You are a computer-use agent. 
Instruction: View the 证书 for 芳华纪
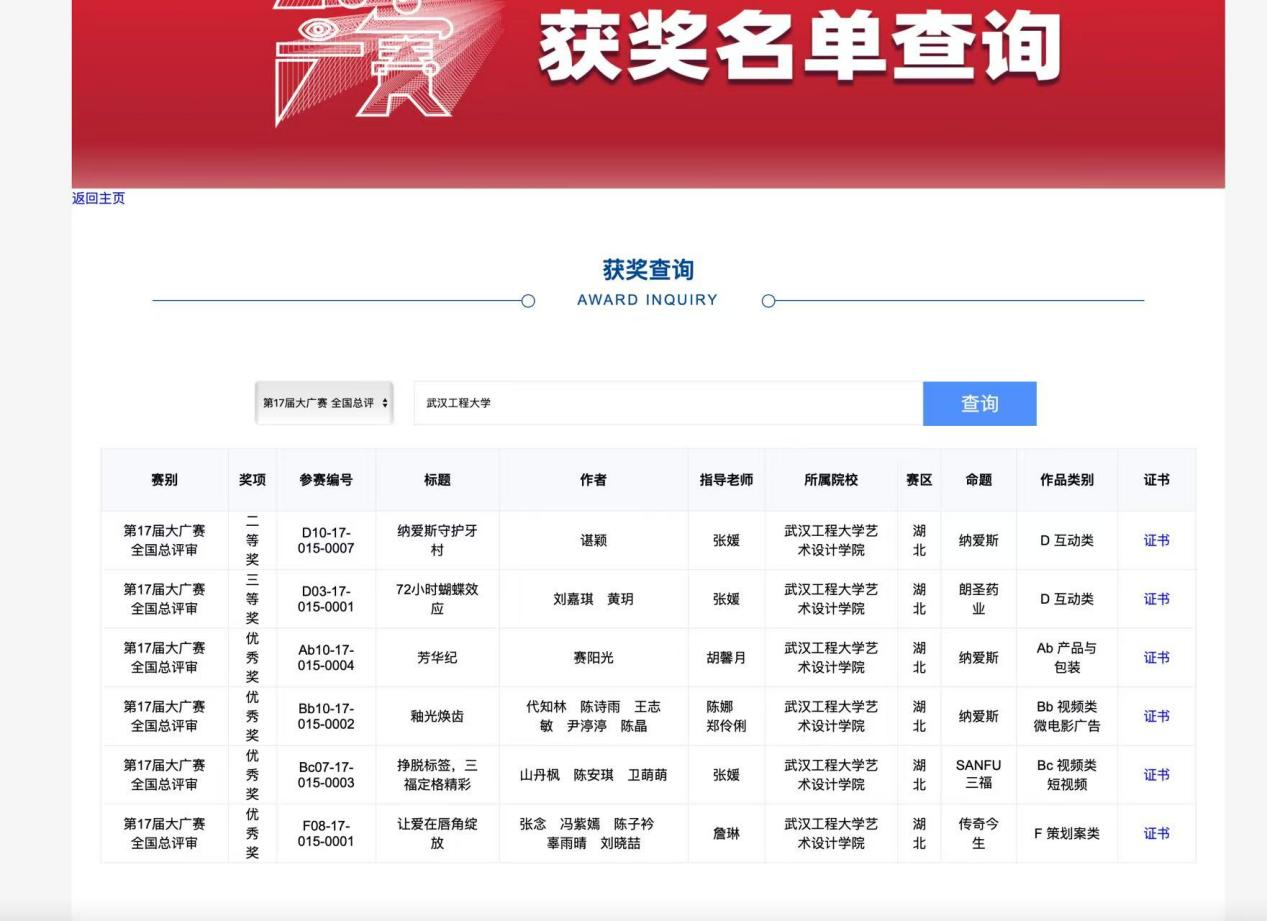pyautogui.click(x=1156, y=658)
